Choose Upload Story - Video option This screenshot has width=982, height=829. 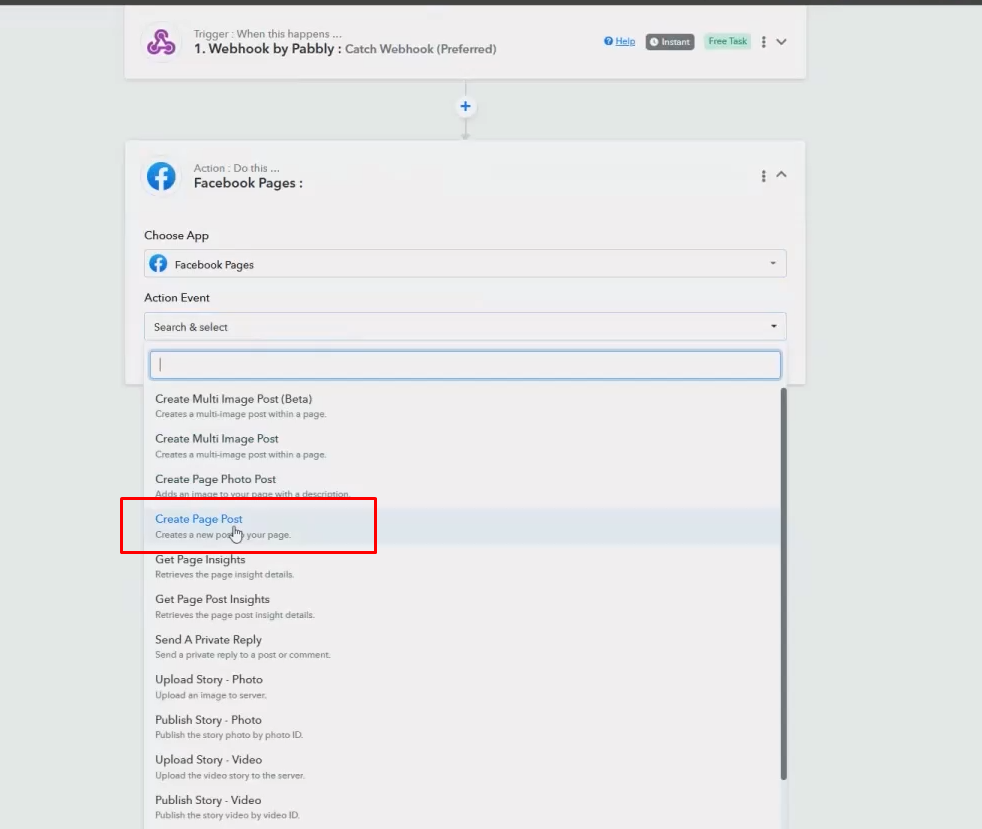462,766
